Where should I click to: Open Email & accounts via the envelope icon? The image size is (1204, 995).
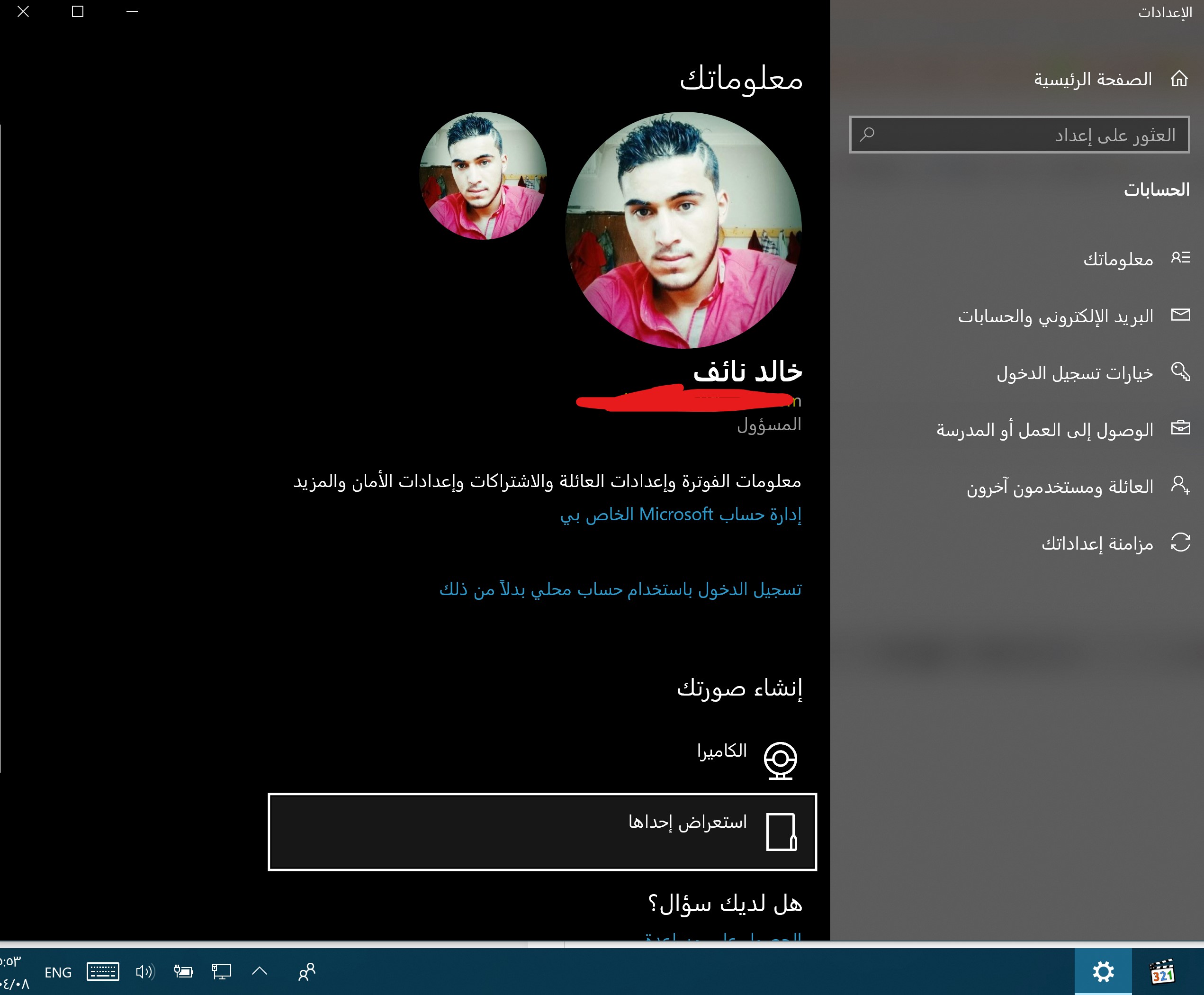(x=1180, y=315)
